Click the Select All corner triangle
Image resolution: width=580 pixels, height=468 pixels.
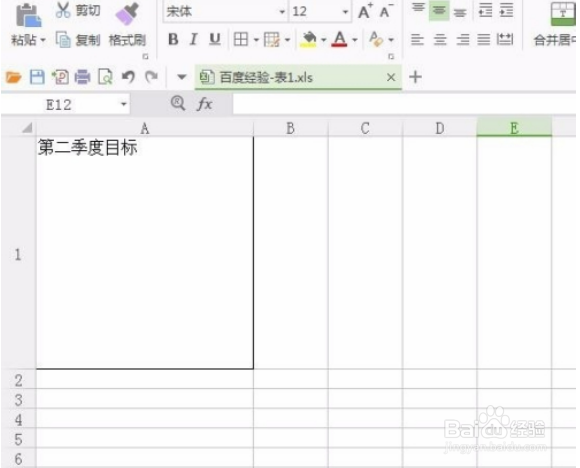[x=27, y=128]
